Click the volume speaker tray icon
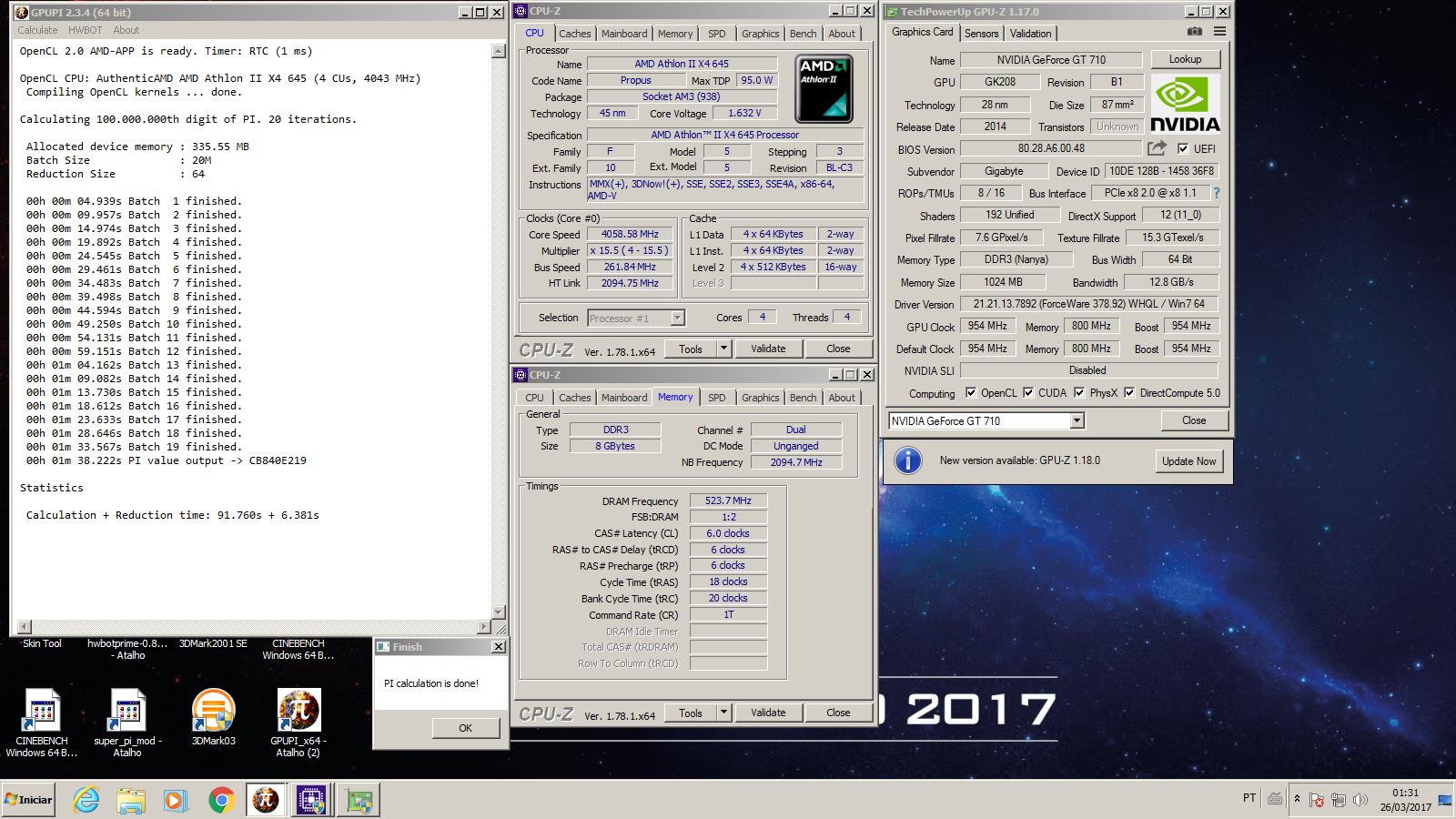Image resolution: width=1456 pixels, height=819 pixels. pos(1360,800)
